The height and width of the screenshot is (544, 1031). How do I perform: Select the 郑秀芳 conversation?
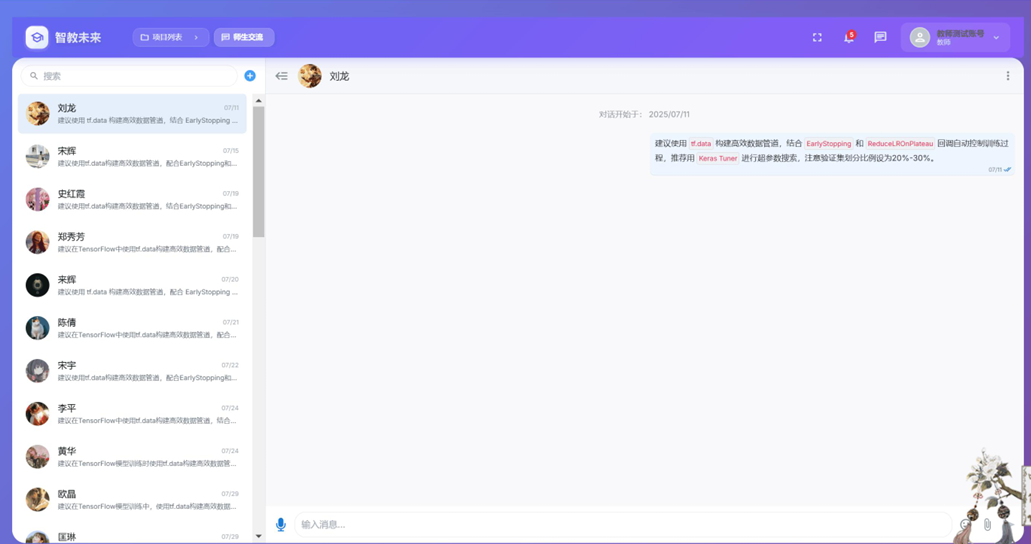[x=132, y=242]
